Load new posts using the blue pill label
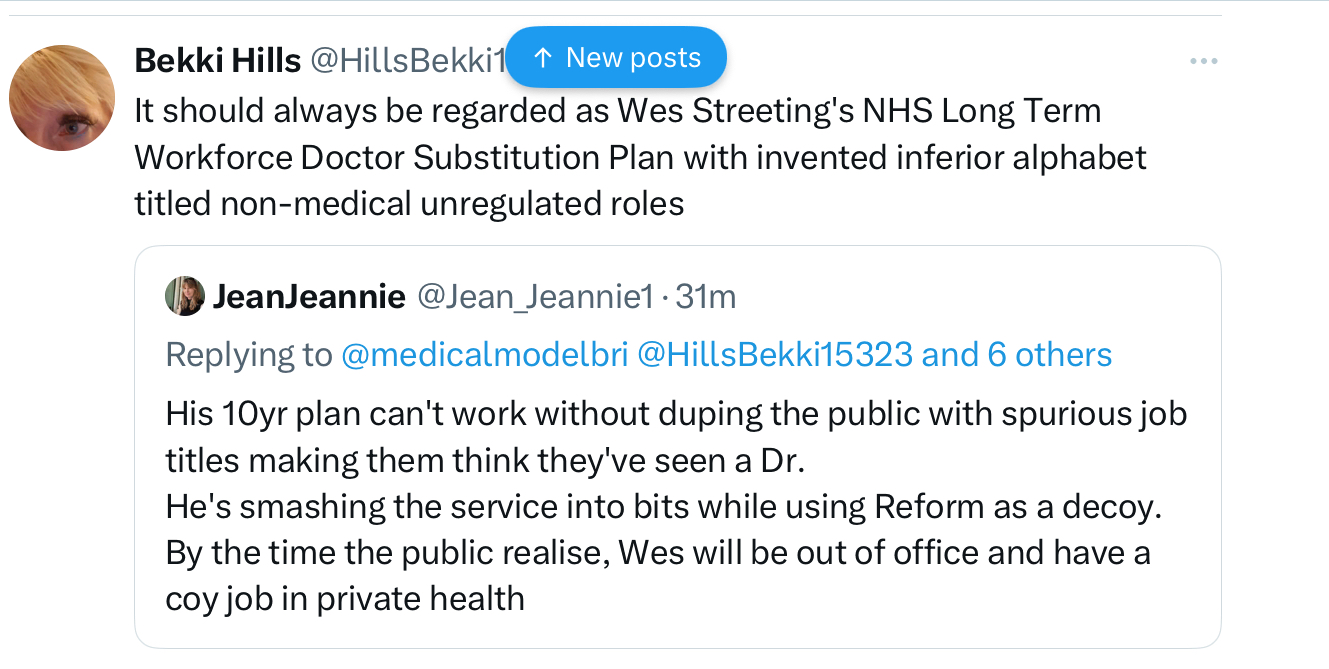The image size is (1329, 669). tap(633, 58)
